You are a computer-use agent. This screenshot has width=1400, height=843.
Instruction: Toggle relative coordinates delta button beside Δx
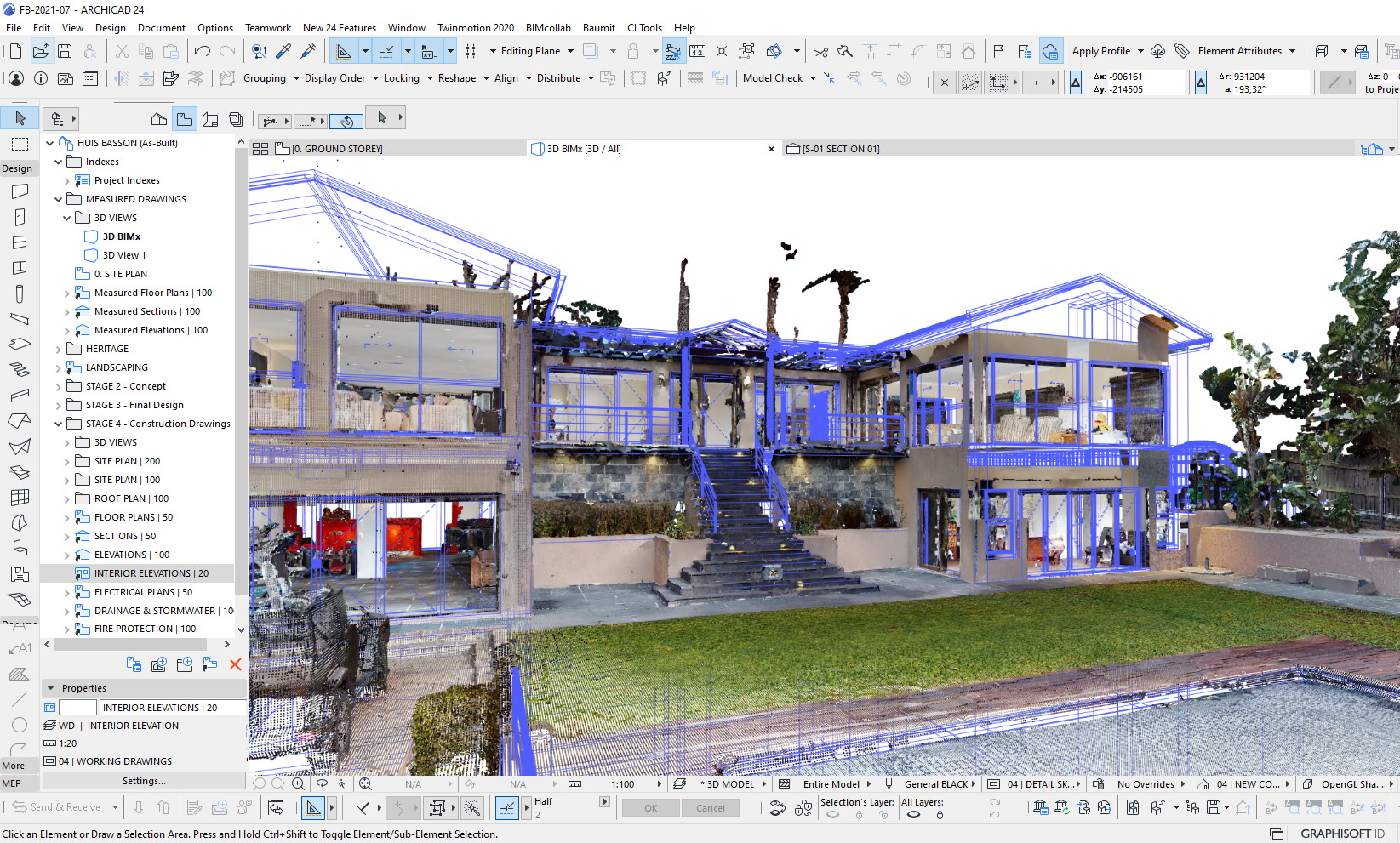[1076, 83]
